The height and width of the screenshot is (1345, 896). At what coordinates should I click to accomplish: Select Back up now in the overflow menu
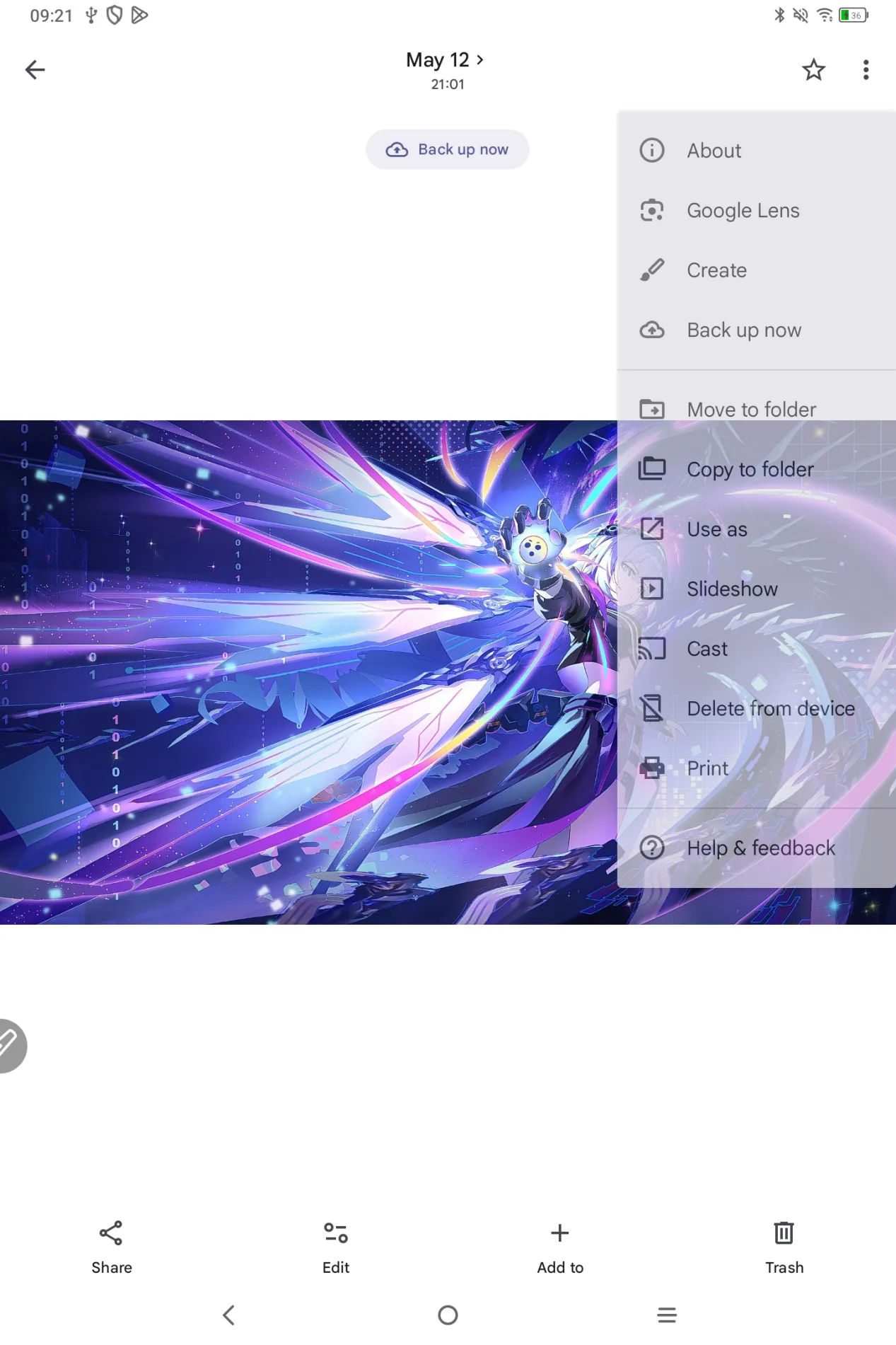pyautogui.click(x=757, y=330)
